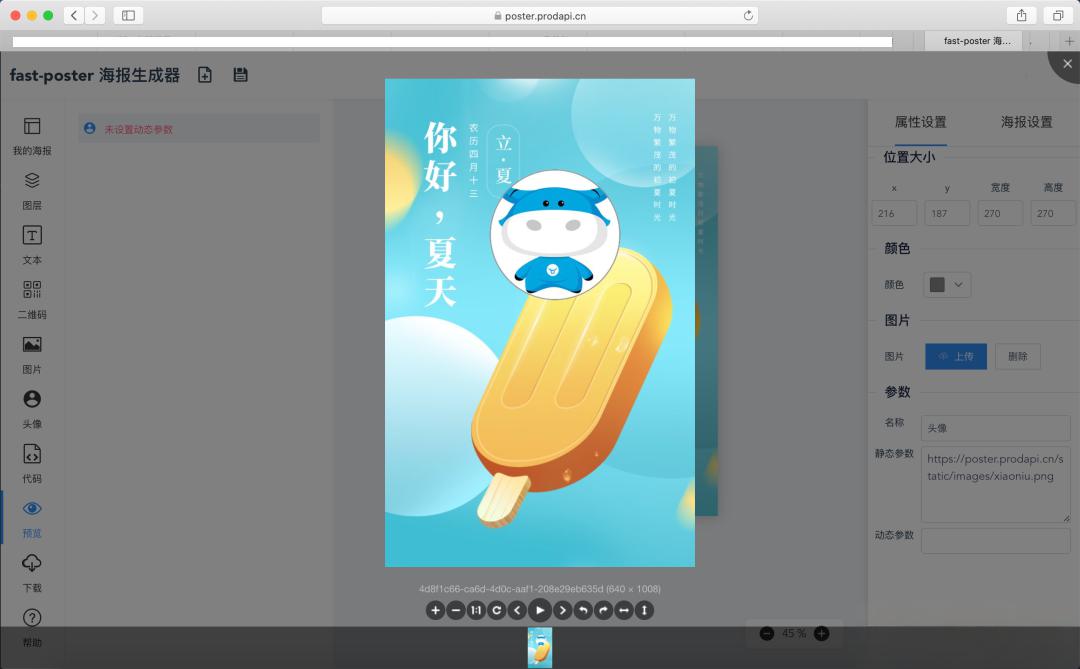1080x669 pixels.
Task: Open the 代码 code panel
Action: (32, 464)
